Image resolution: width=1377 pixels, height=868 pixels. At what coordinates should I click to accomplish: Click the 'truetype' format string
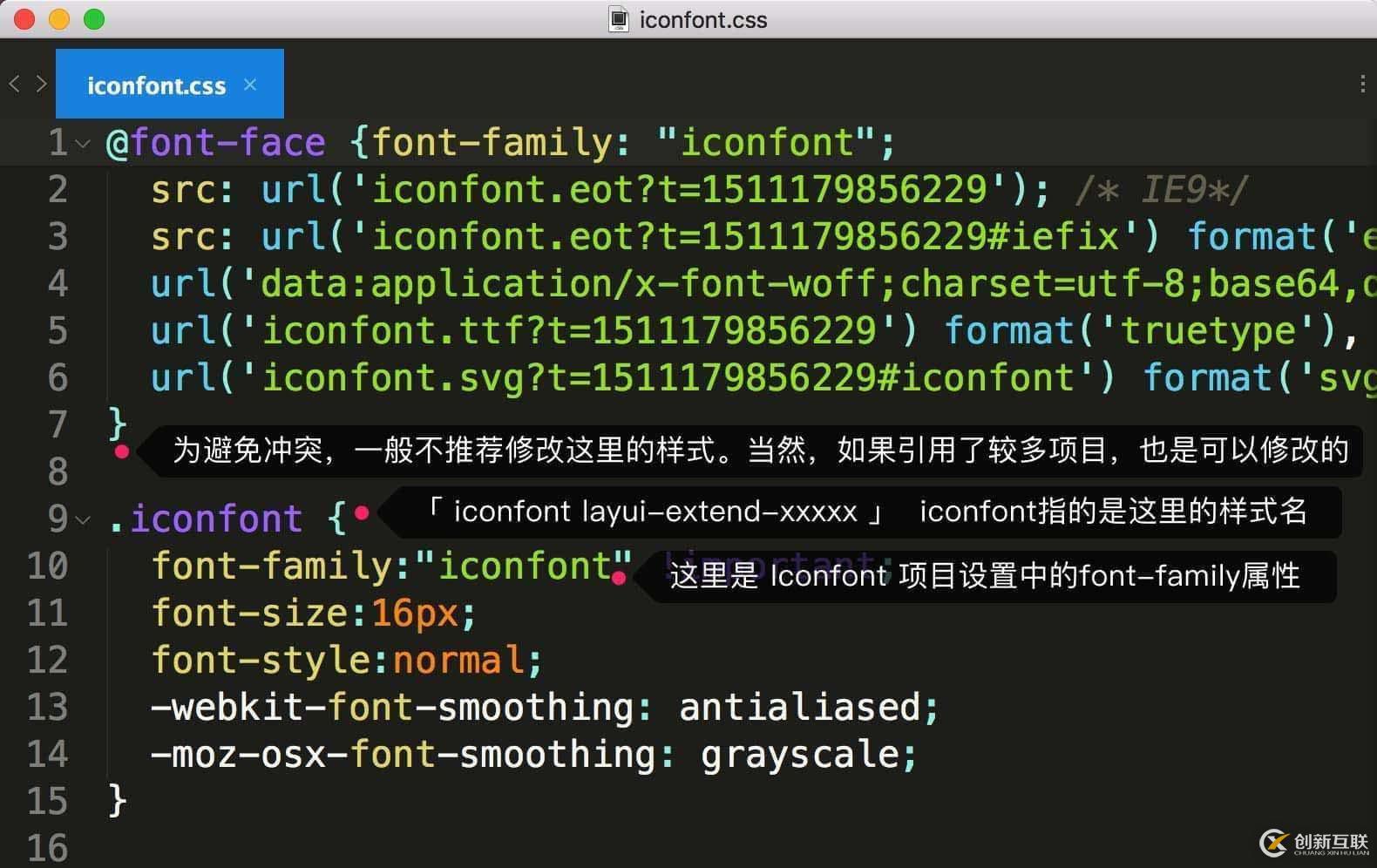click(1210, 330)
